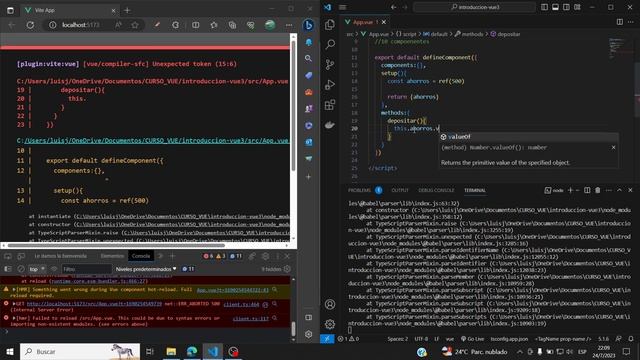Open Task View on the taskbar
This screenshot has height=360, width=640.
point(150,351)
